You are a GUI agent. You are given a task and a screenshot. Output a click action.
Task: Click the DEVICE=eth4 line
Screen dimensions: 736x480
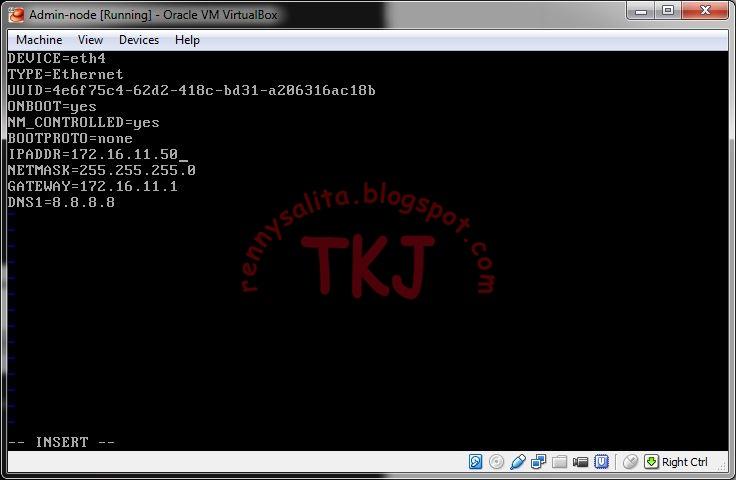click(x=57, y=58)
